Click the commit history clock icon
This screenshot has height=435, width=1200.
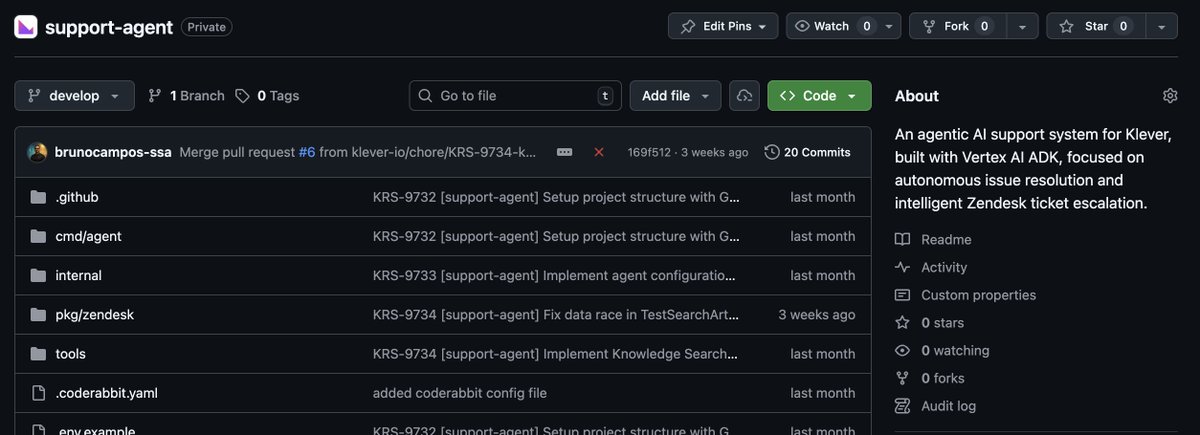tap(772, 152)
